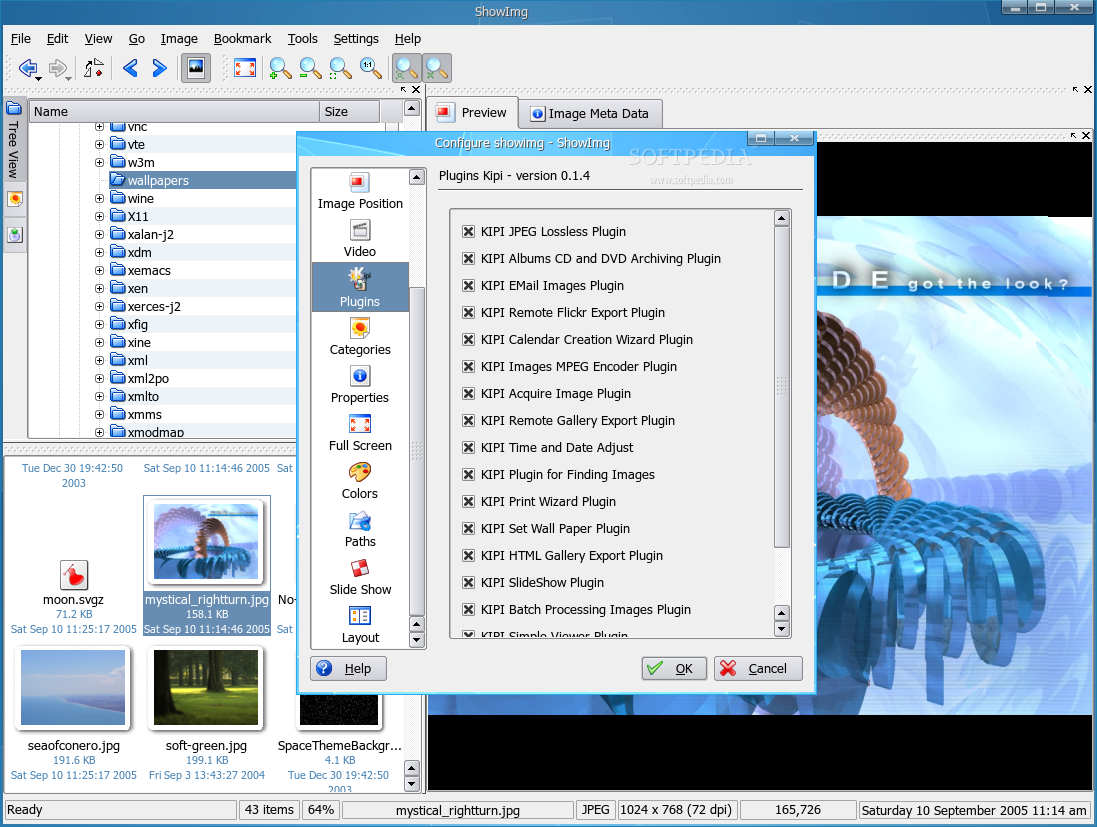Open the Paths configuration section

tap(360, 529)
